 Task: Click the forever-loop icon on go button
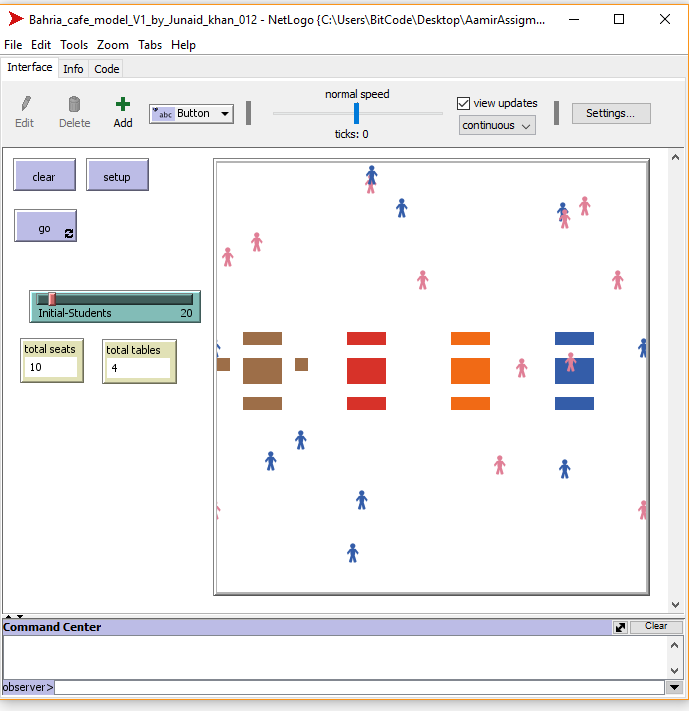pyautogui.click(x=69, y=233)
